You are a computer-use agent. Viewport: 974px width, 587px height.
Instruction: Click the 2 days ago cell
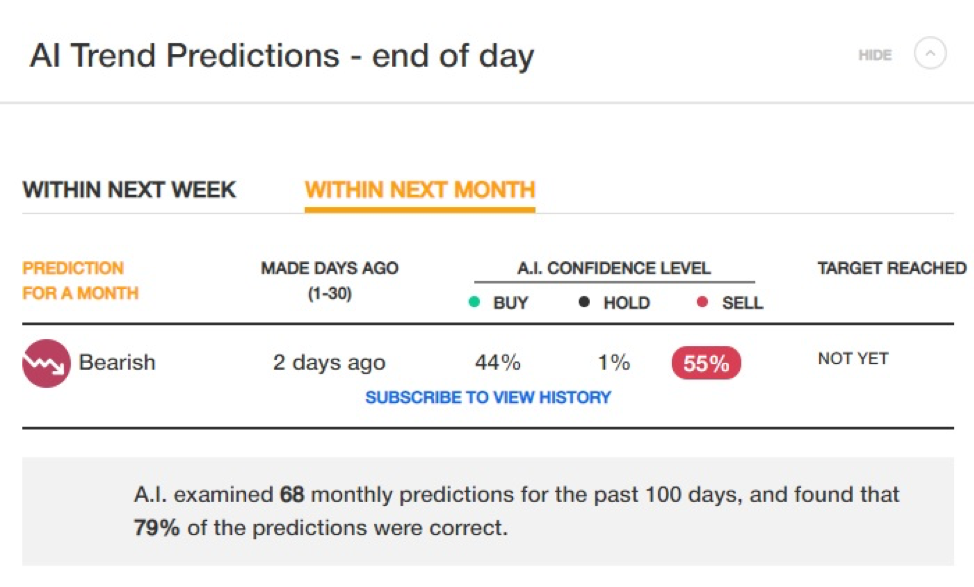[329, 363]
